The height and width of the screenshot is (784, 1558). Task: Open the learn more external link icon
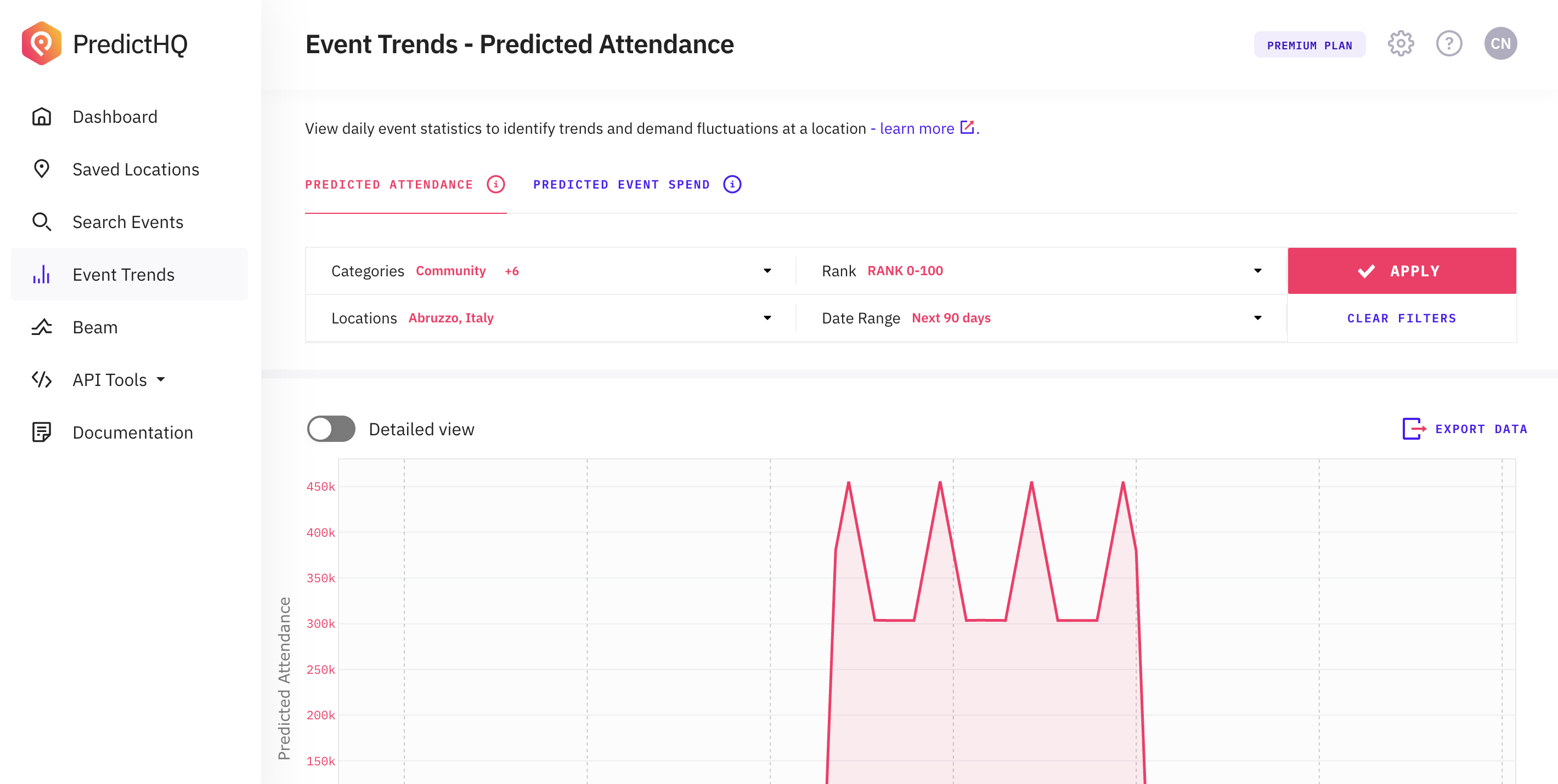pyautogui.click(x=967, y=128)
